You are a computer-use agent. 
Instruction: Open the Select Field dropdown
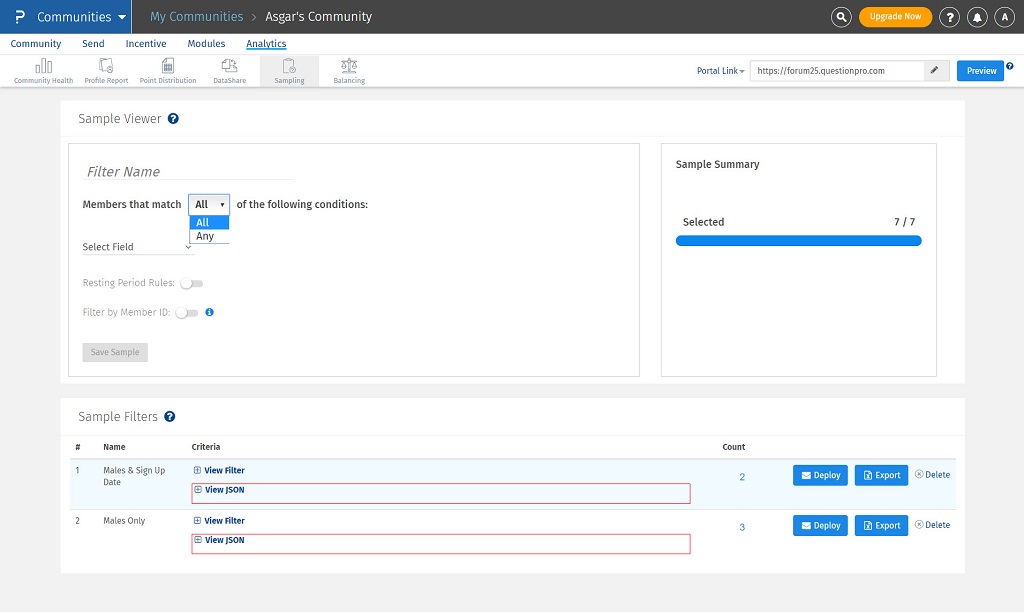137,247
